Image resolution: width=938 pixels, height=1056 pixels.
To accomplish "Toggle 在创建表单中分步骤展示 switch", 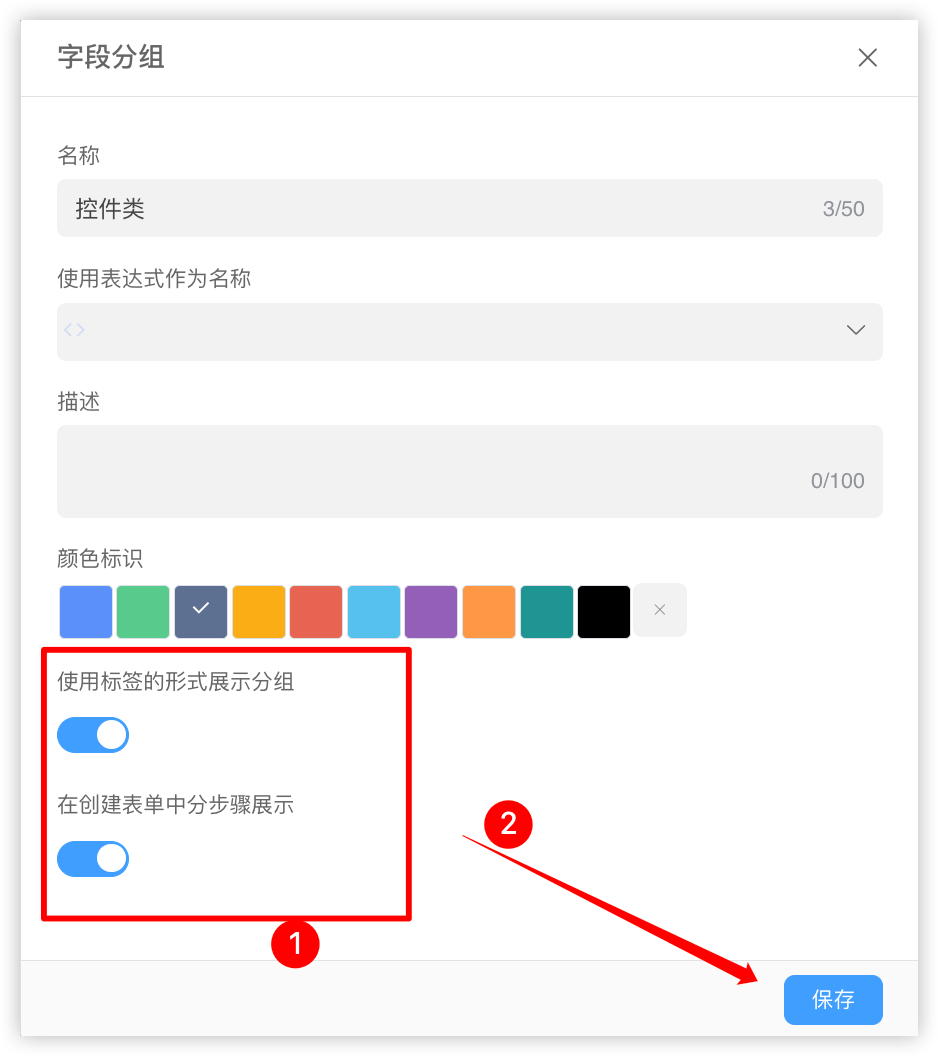I will click(93, 859).
